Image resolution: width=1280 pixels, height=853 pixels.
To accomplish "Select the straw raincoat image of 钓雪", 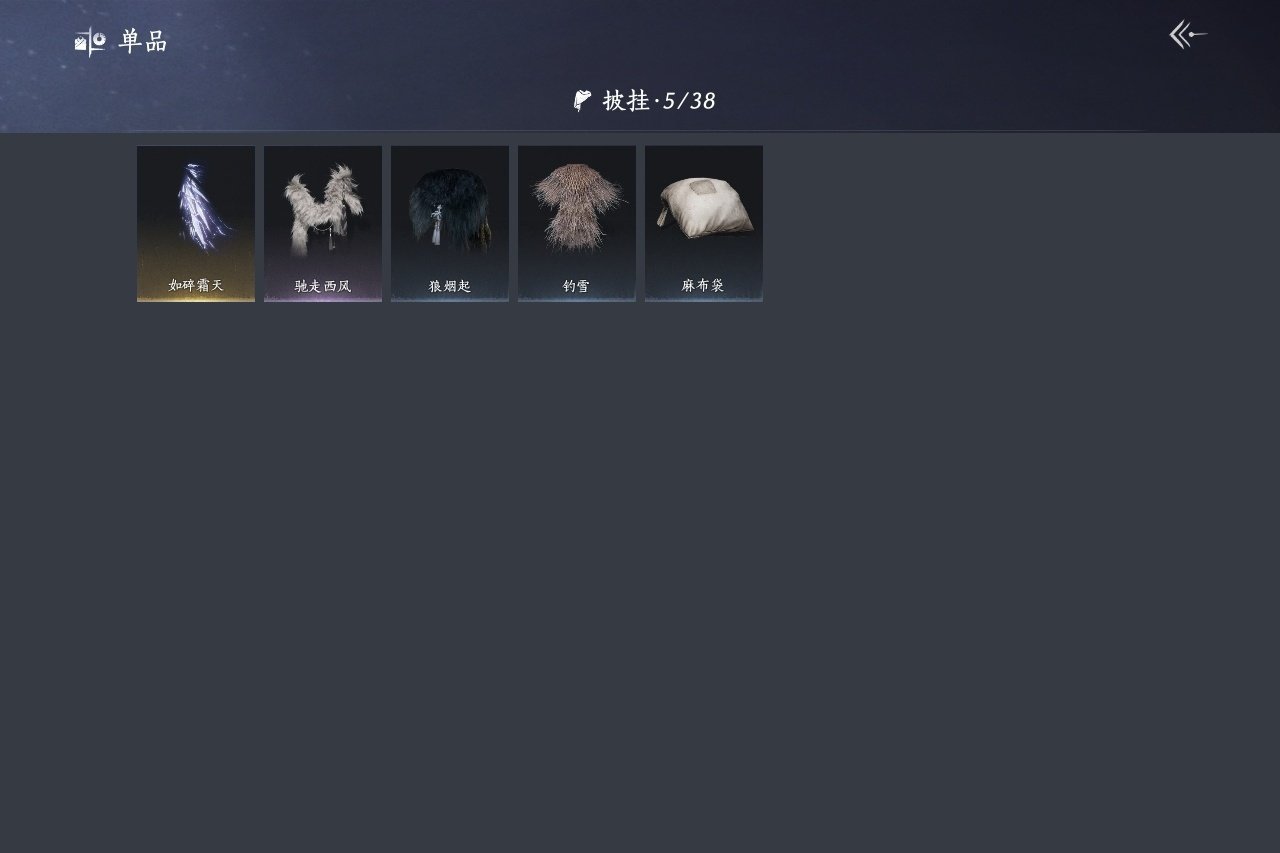I will click(577, 206).
